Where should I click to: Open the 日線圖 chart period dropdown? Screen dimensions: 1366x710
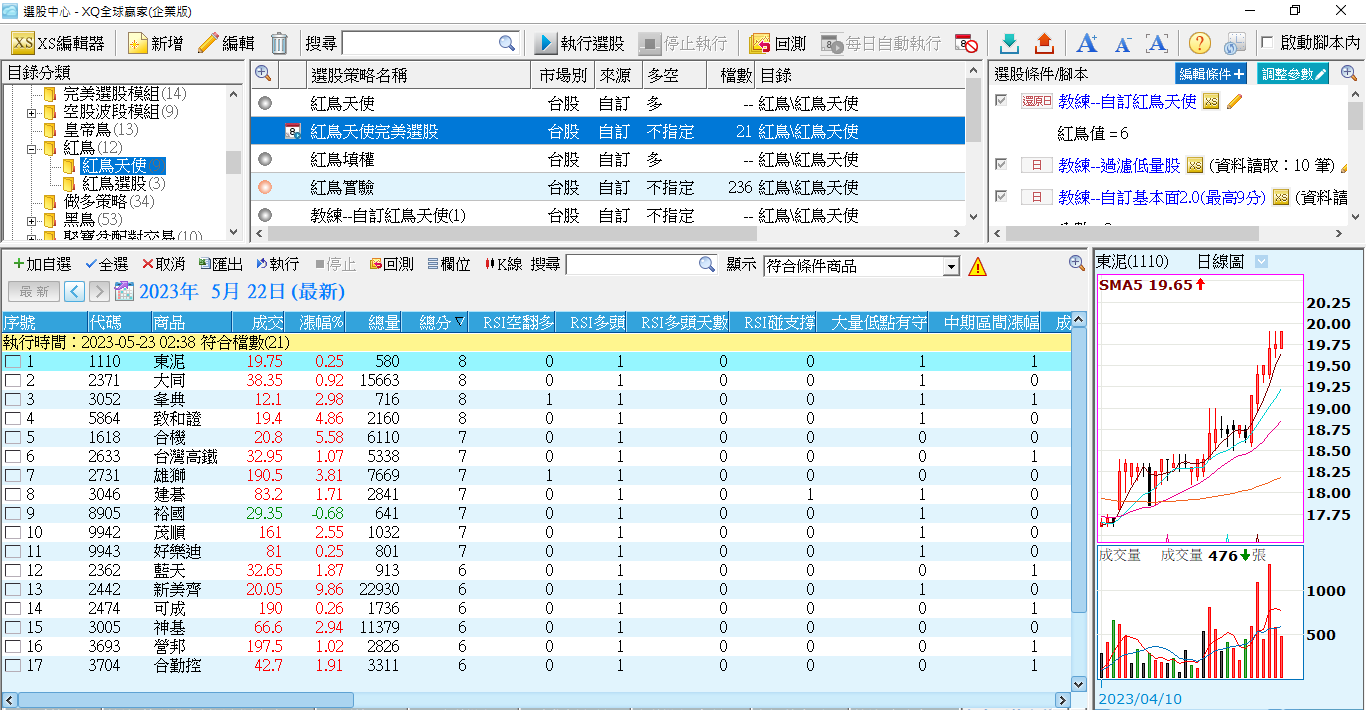tap(1261, 262)
